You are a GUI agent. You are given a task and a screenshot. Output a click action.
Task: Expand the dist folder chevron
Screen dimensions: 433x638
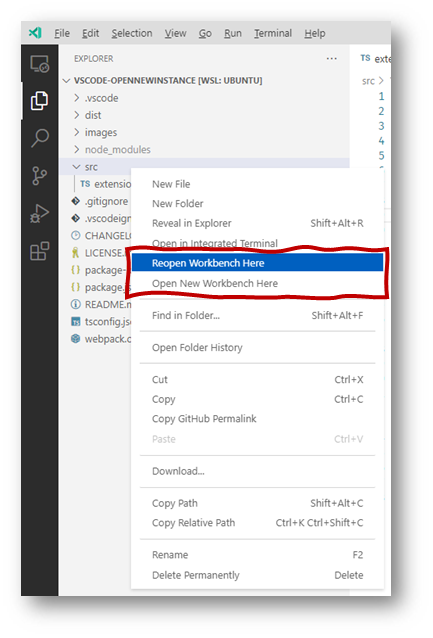77,115
